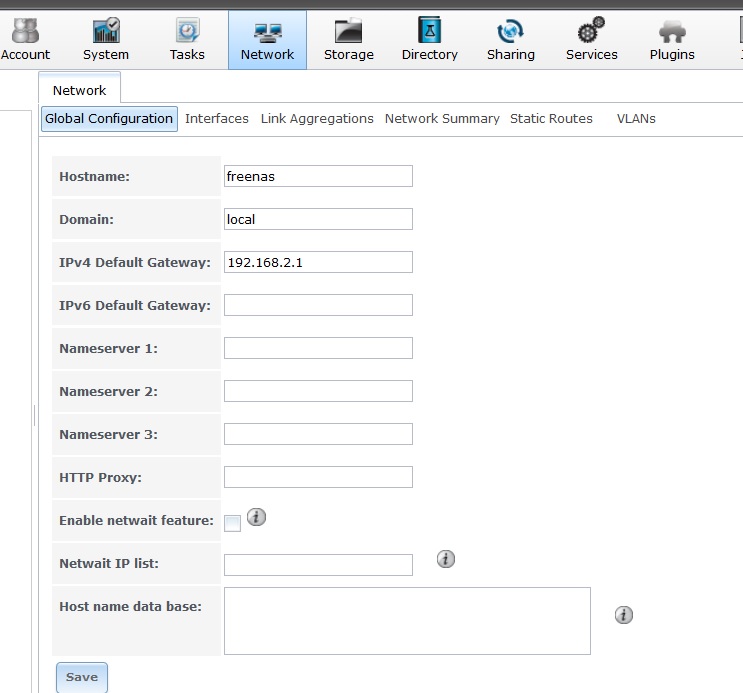Focus the Hostname field
This screenshot has height=693, width=743.
(318, 176)
